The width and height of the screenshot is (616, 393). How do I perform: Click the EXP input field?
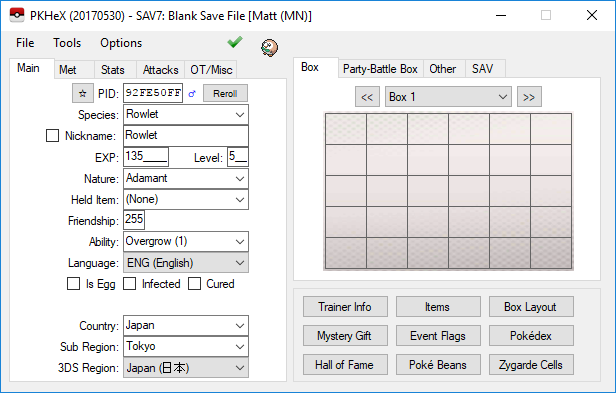146,157
